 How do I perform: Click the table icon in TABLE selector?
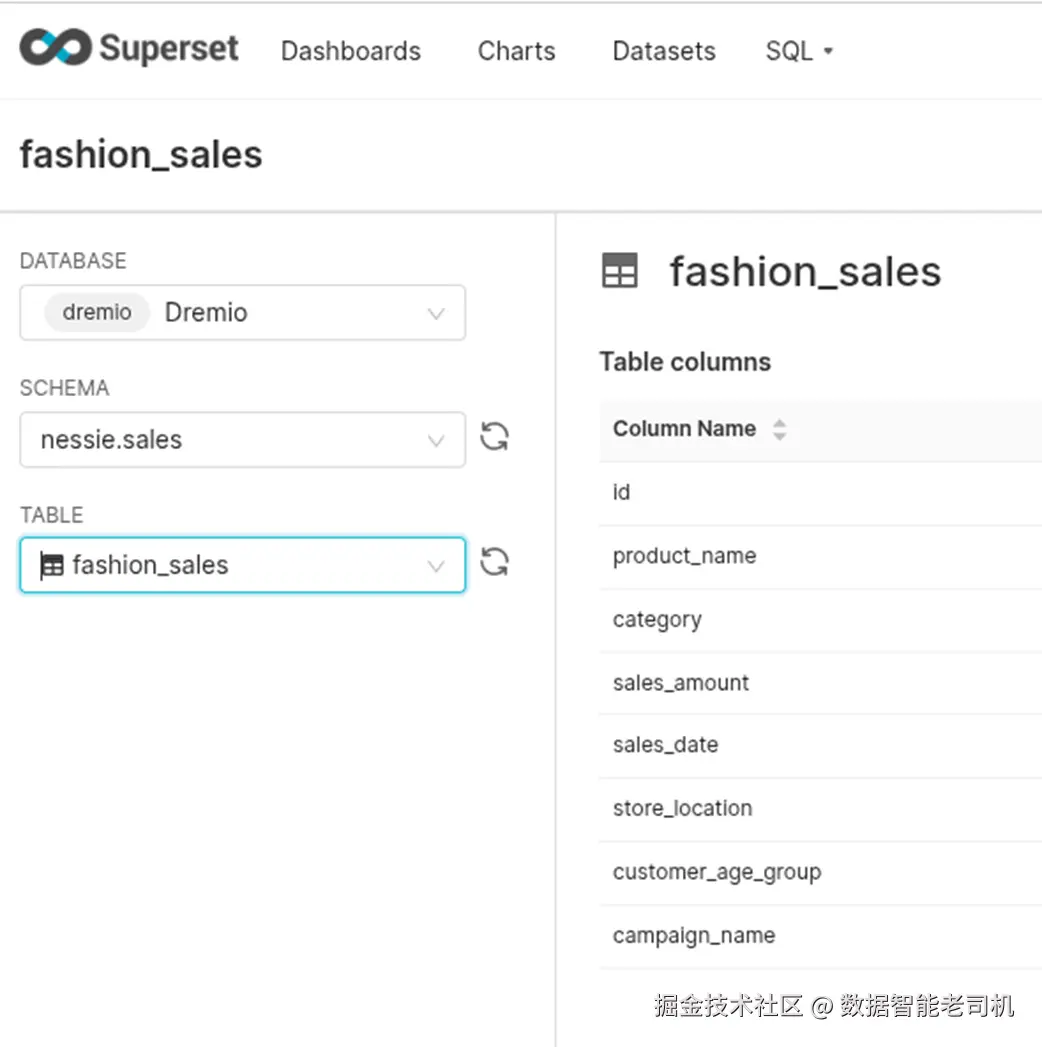(x=52, y=566)
